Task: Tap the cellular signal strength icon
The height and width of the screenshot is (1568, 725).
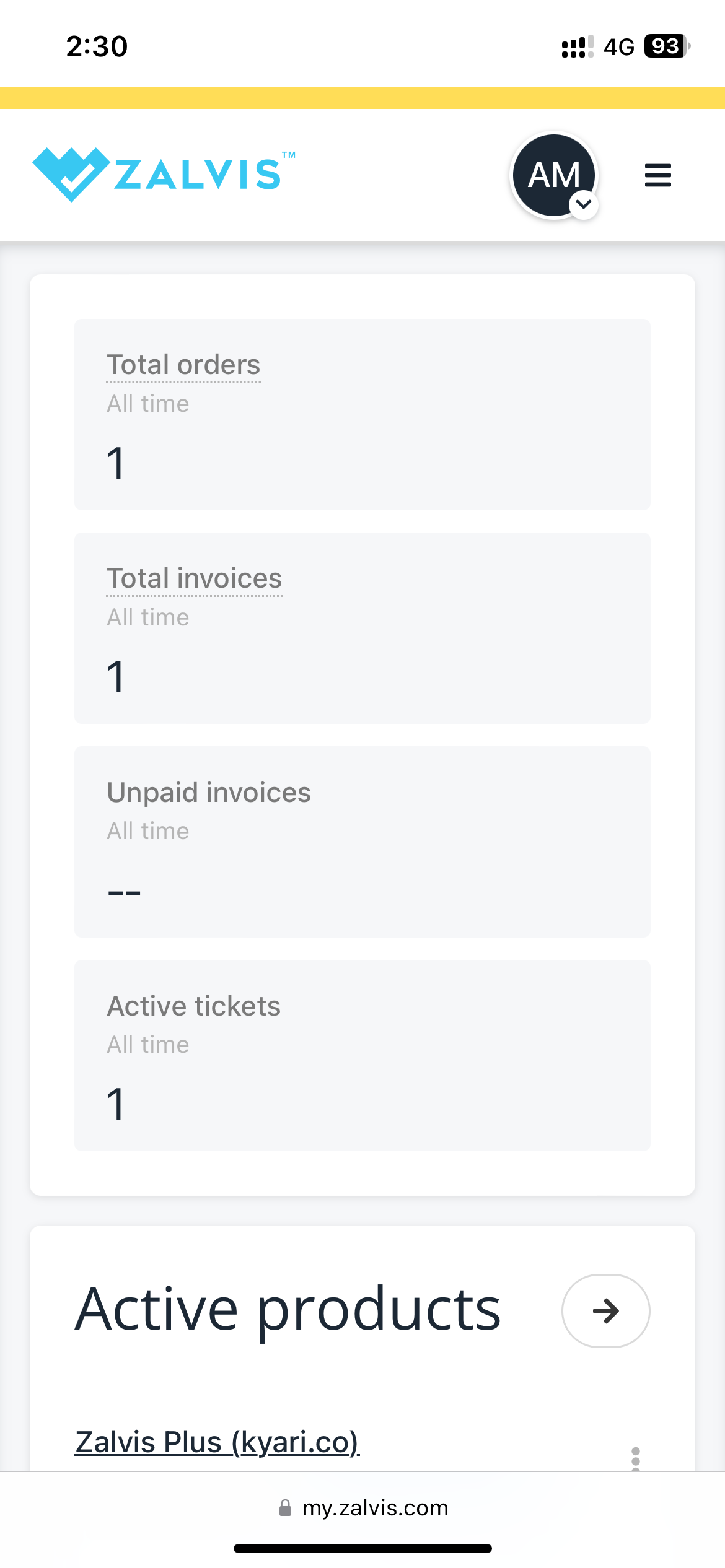Action: pyautogui.click(x=577, y=46)
